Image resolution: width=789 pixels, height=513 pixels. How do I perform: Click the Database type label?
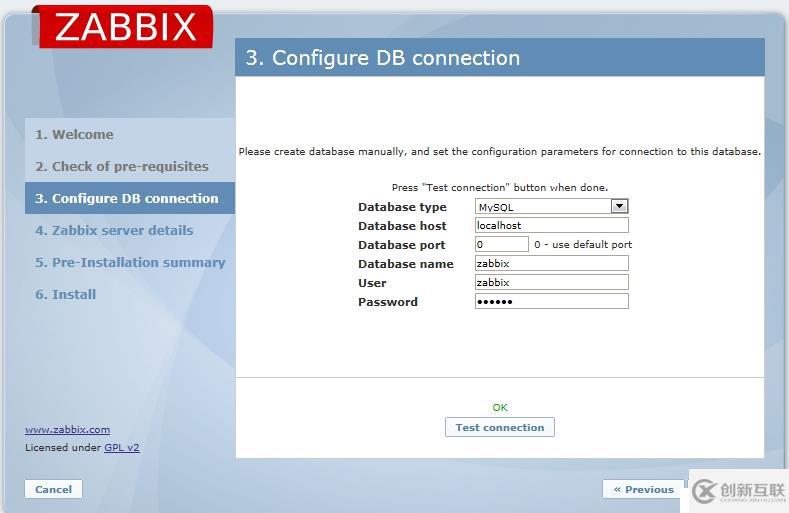(402, 207)
